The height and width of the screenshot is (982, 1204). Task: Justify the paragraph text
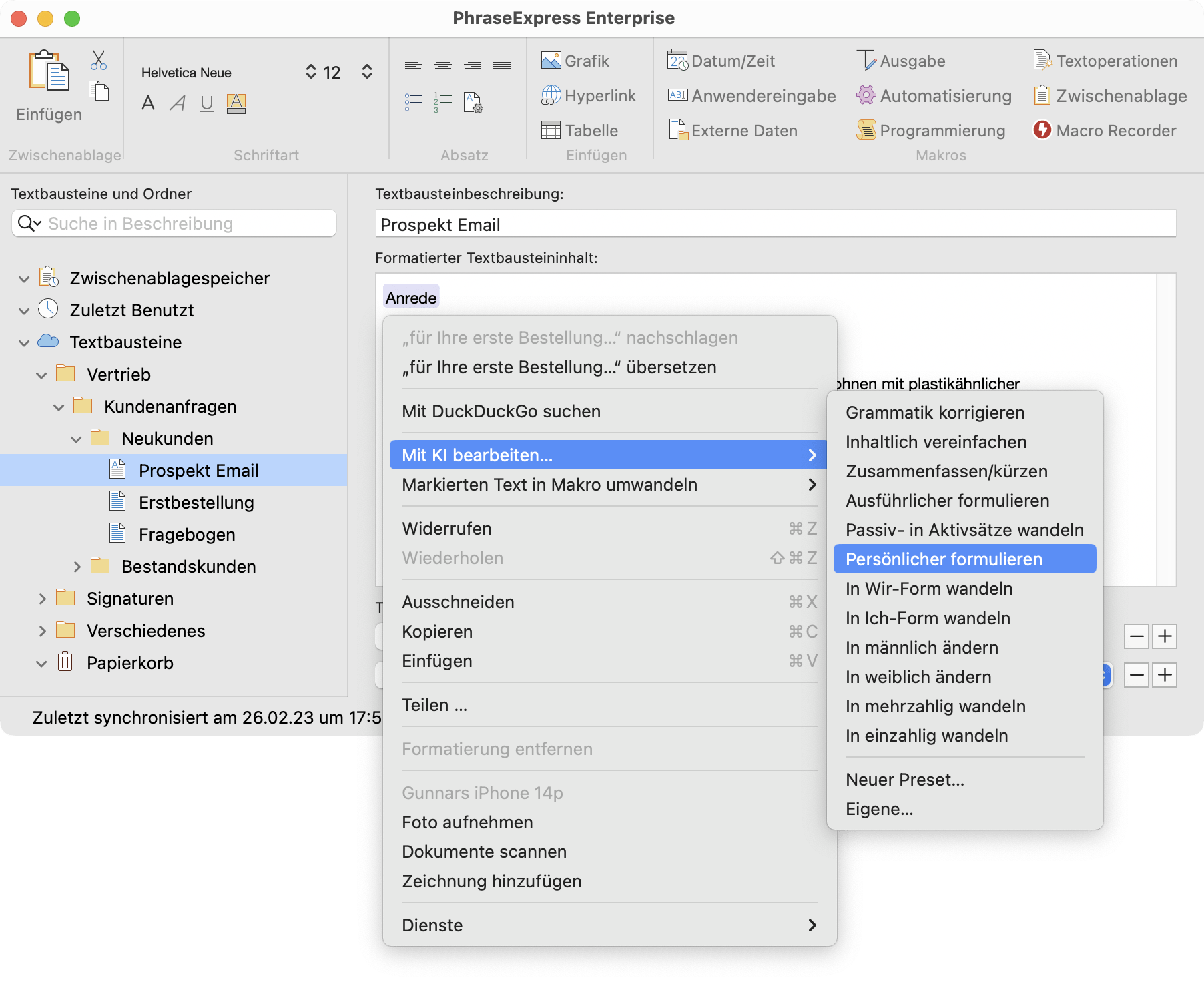502,70
